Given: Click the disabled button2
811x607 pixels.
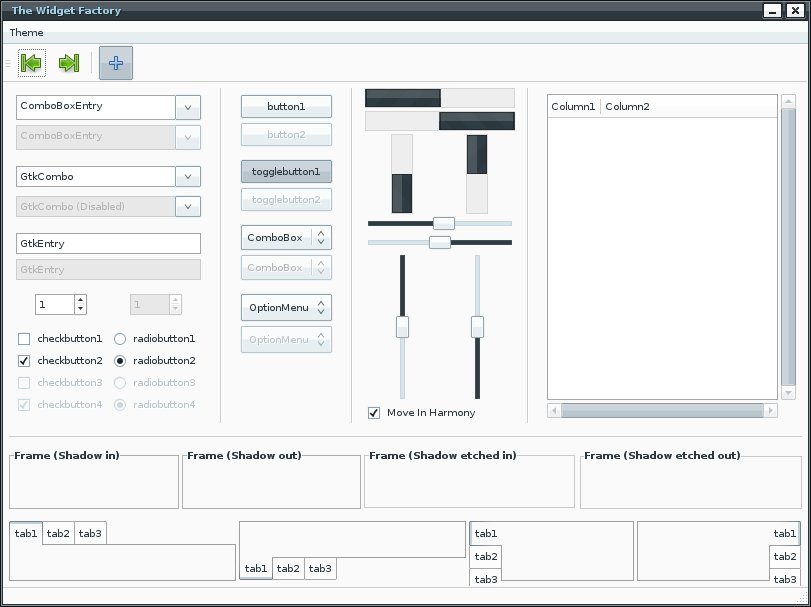Looking at the screenshot, I should coord(286,134).
